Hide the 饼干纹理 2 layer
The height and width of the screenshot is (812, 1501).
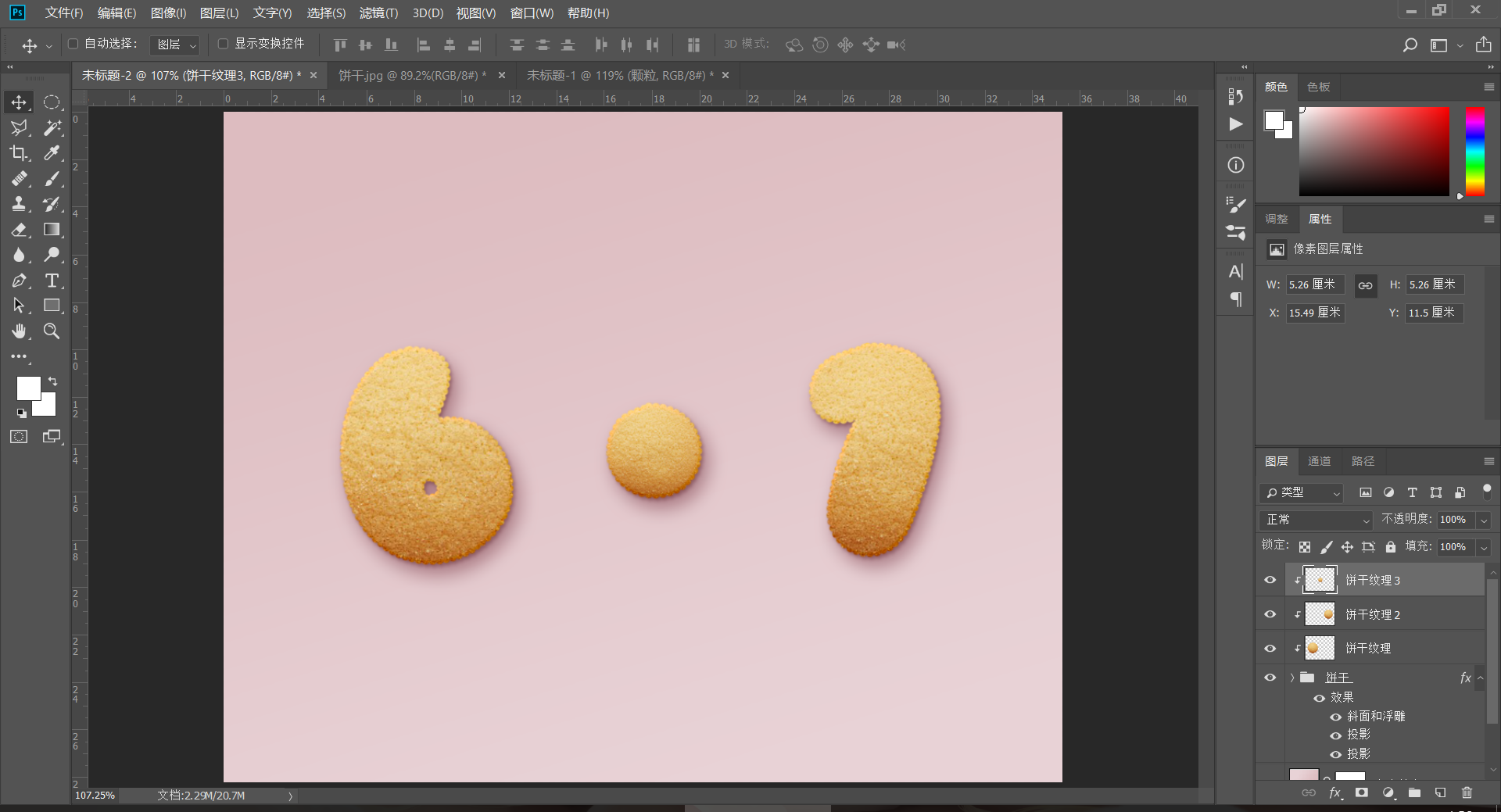[x=1270, y=614]
